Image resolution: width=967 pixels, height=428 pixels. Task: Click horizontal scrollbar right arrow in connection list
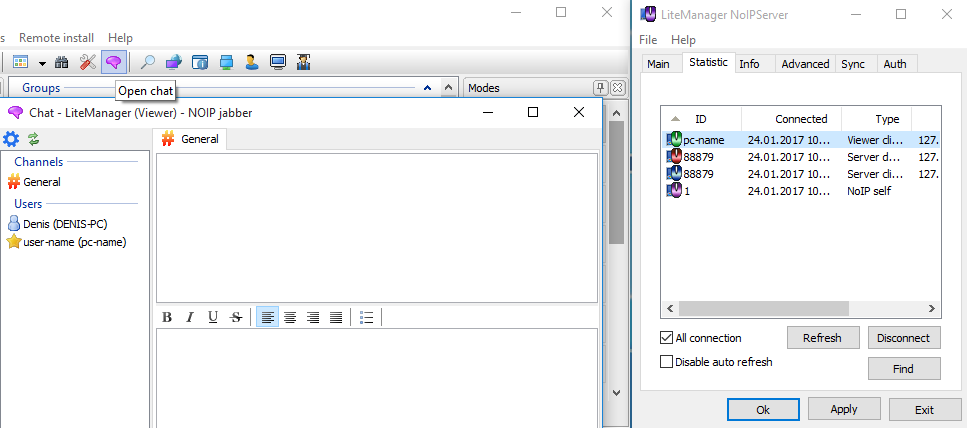point(932,308)
